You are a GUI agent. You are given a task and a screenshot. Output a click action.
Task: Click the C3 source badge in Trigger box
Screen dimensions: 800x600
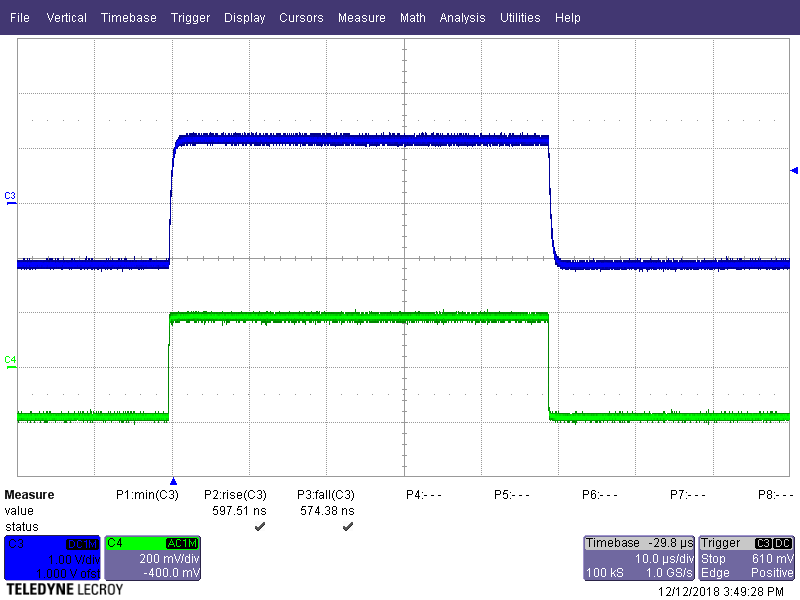pos(763,543)
